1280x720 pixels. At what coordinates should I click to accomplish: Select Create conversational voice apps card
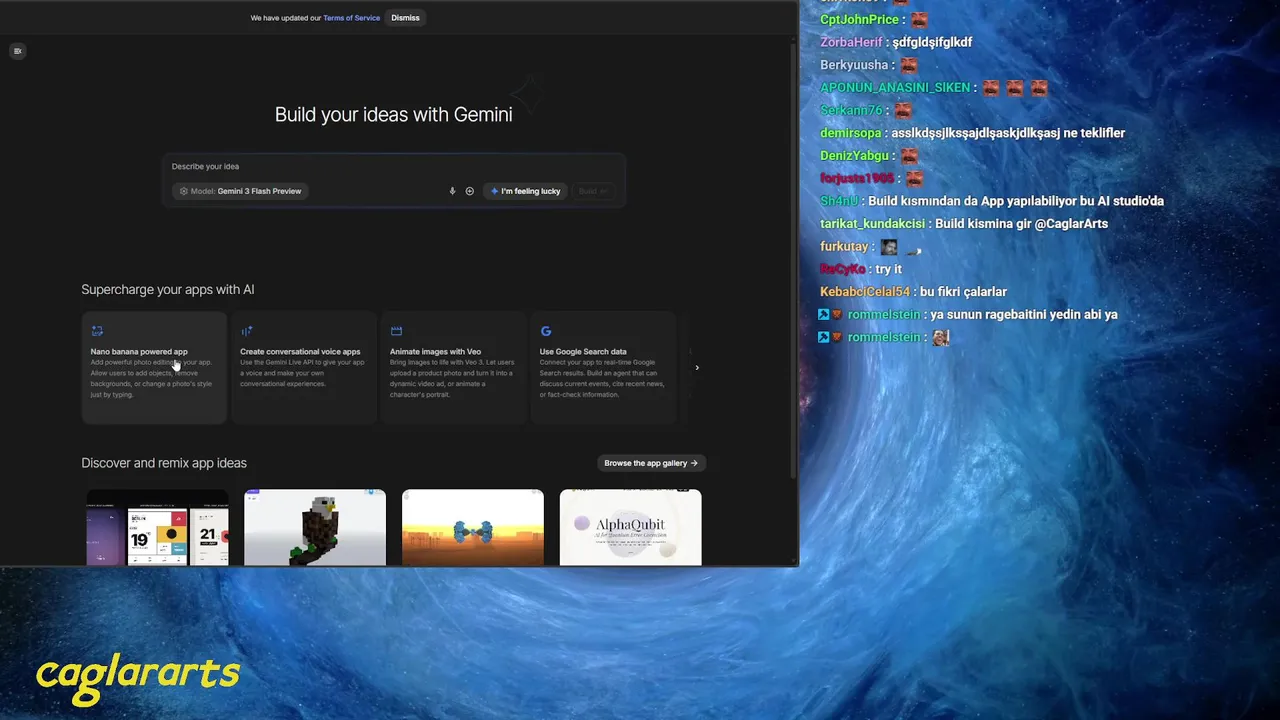(x=304, y=367)
